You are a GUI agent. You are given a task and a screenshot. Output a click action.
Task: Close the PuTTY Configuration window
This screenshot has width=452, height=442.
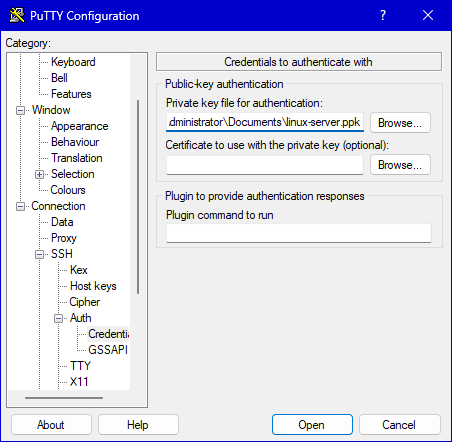pos(428,15)
